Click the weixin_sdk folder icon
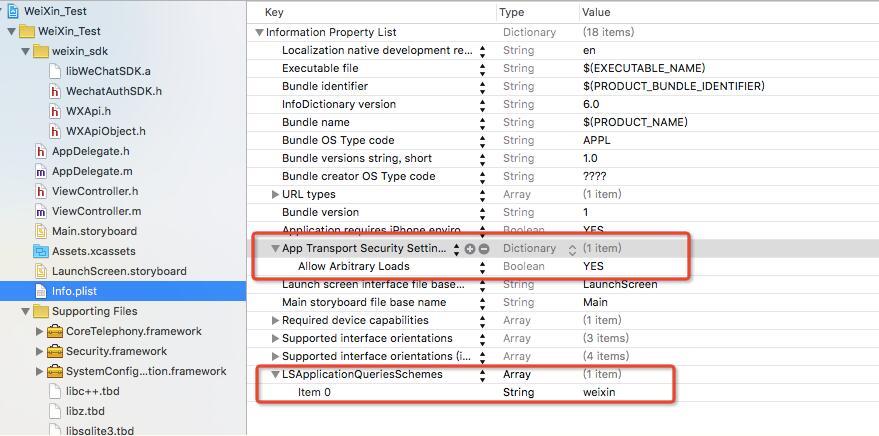 pyautogui.click(x=41, y=51)
